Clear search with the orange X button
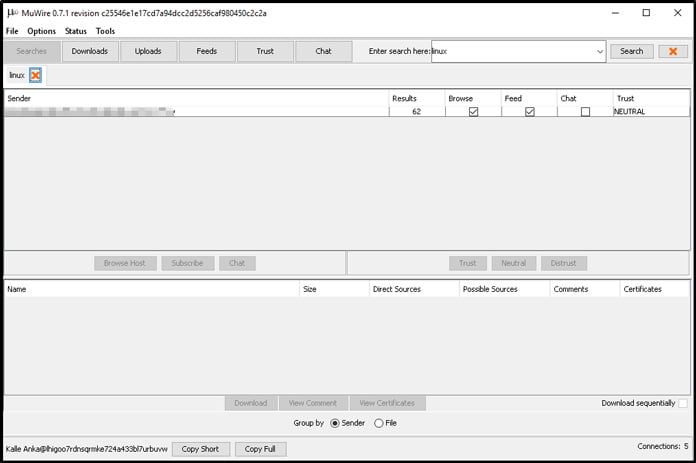This screenshot has width=696, height=463. (673, 51)
